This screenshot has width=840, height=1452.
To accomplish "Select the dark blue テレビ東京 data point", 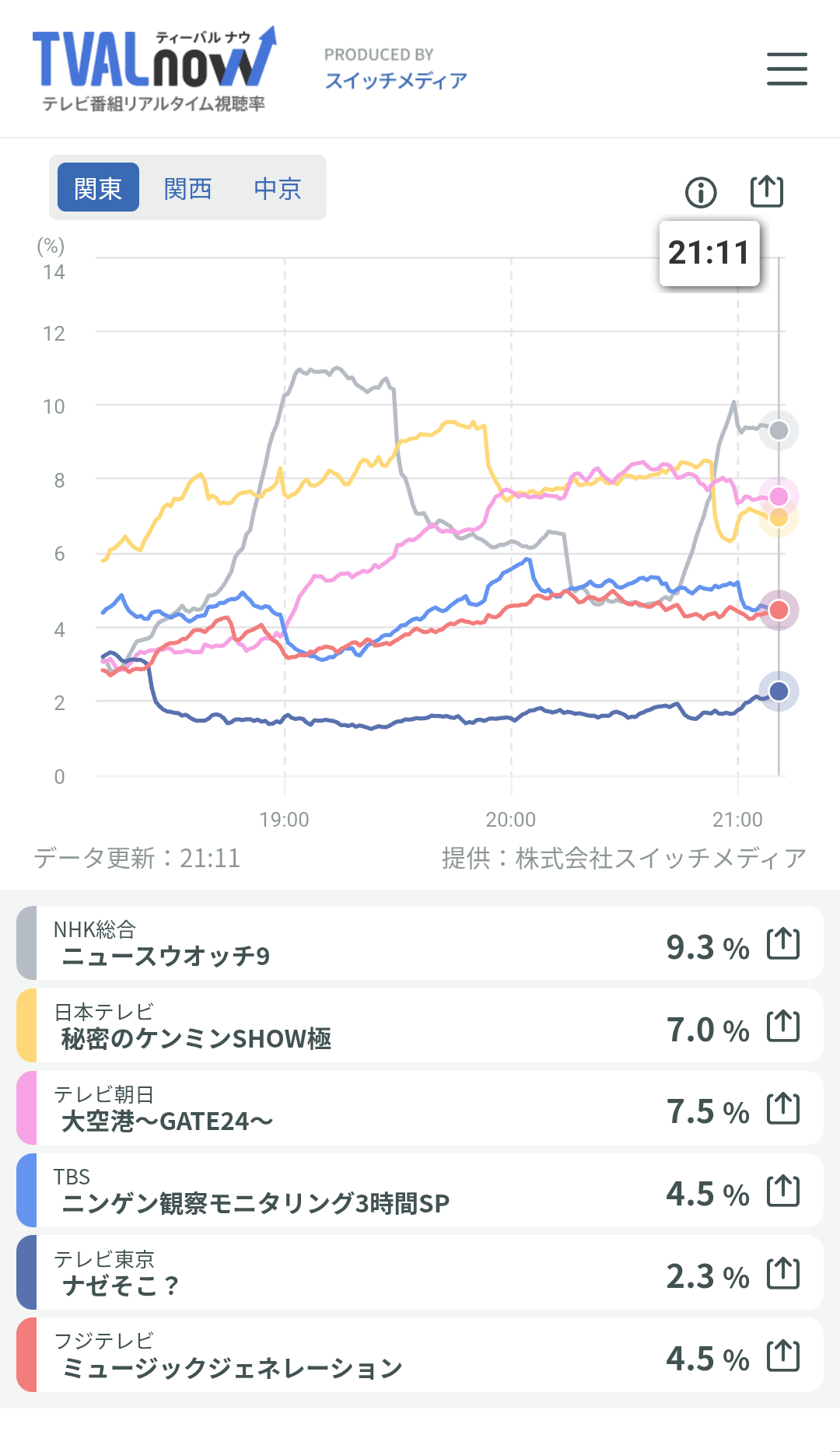I will coord(779,691).
